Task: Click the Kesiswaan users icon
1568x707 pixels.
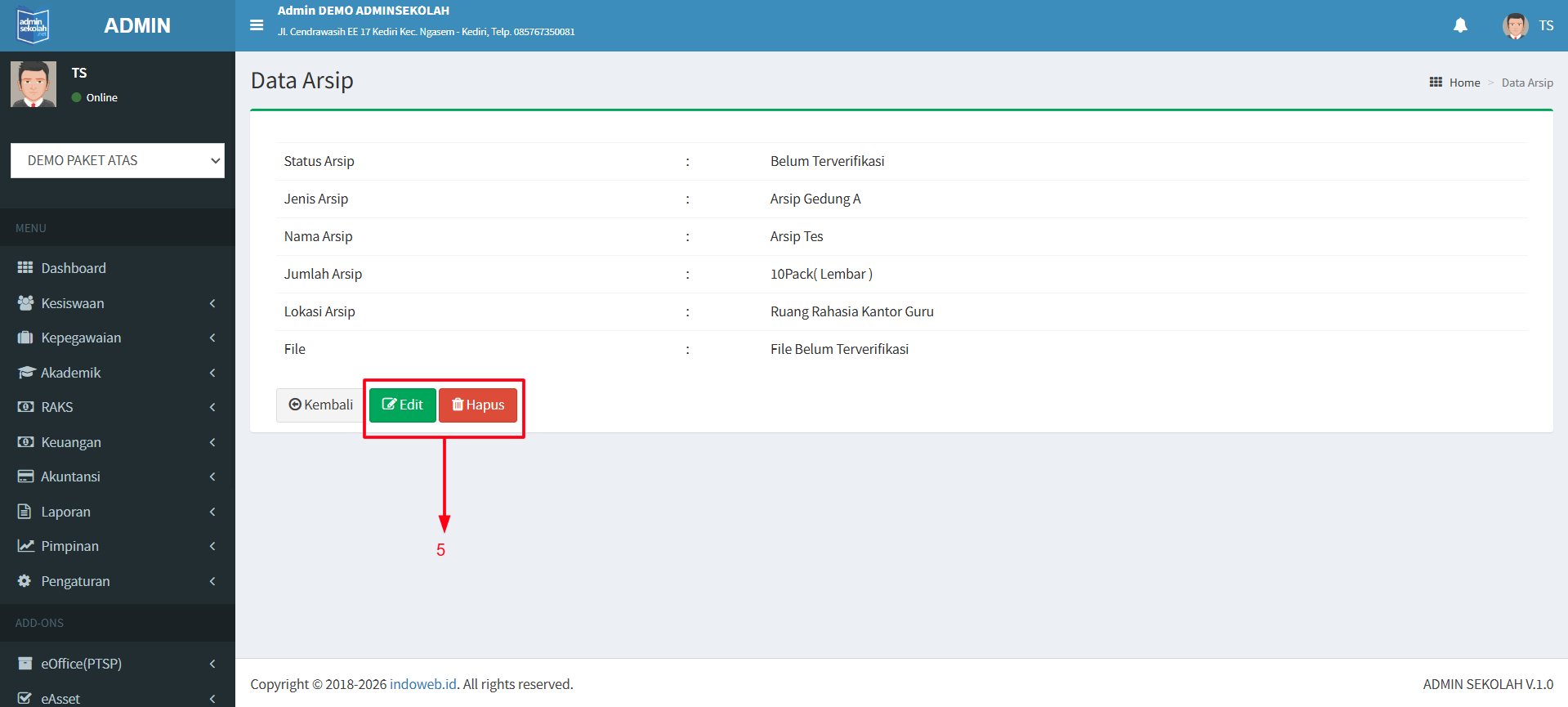Action: (25, 303)
